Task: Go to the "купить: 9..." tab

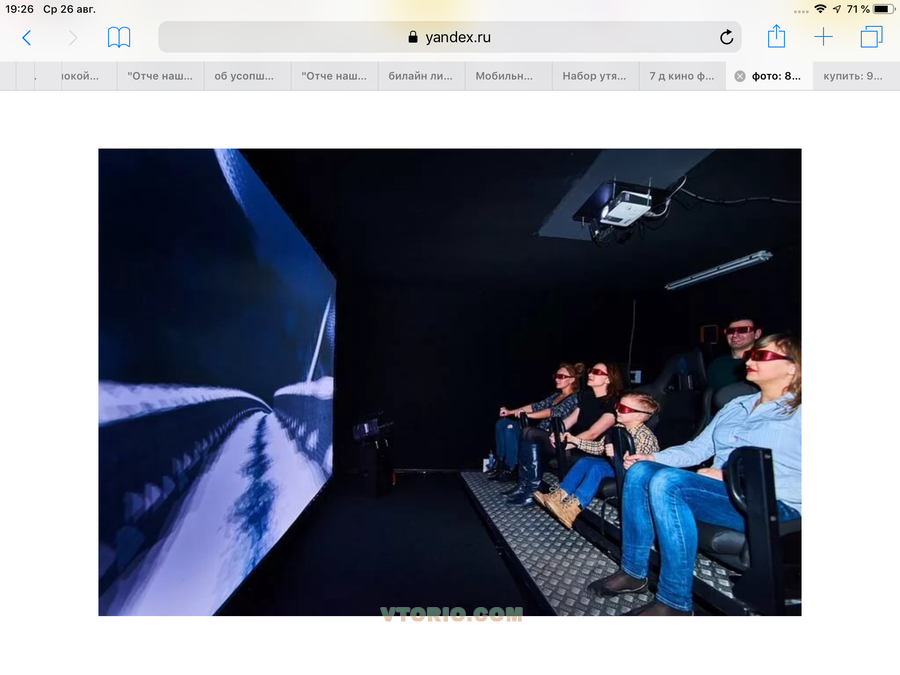Action: tap(853, 76)
